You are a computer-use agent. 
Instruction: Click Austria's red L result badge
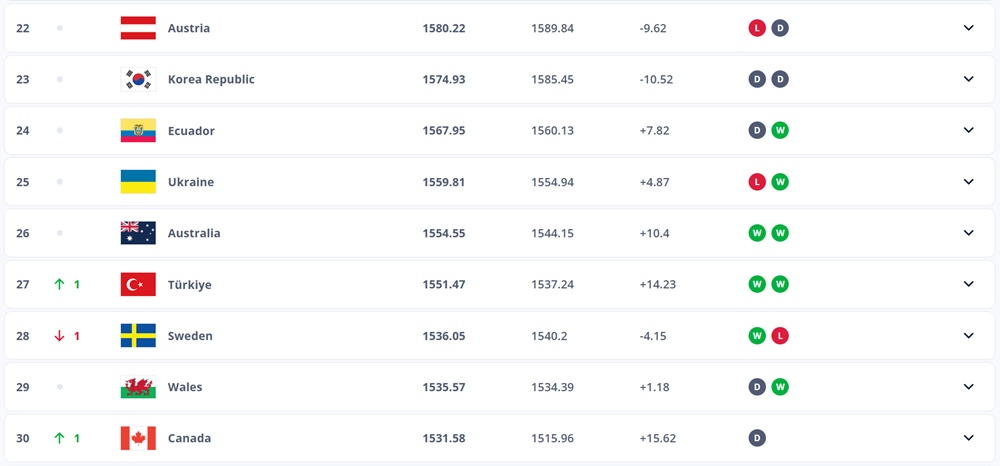(x=757, y=28)
